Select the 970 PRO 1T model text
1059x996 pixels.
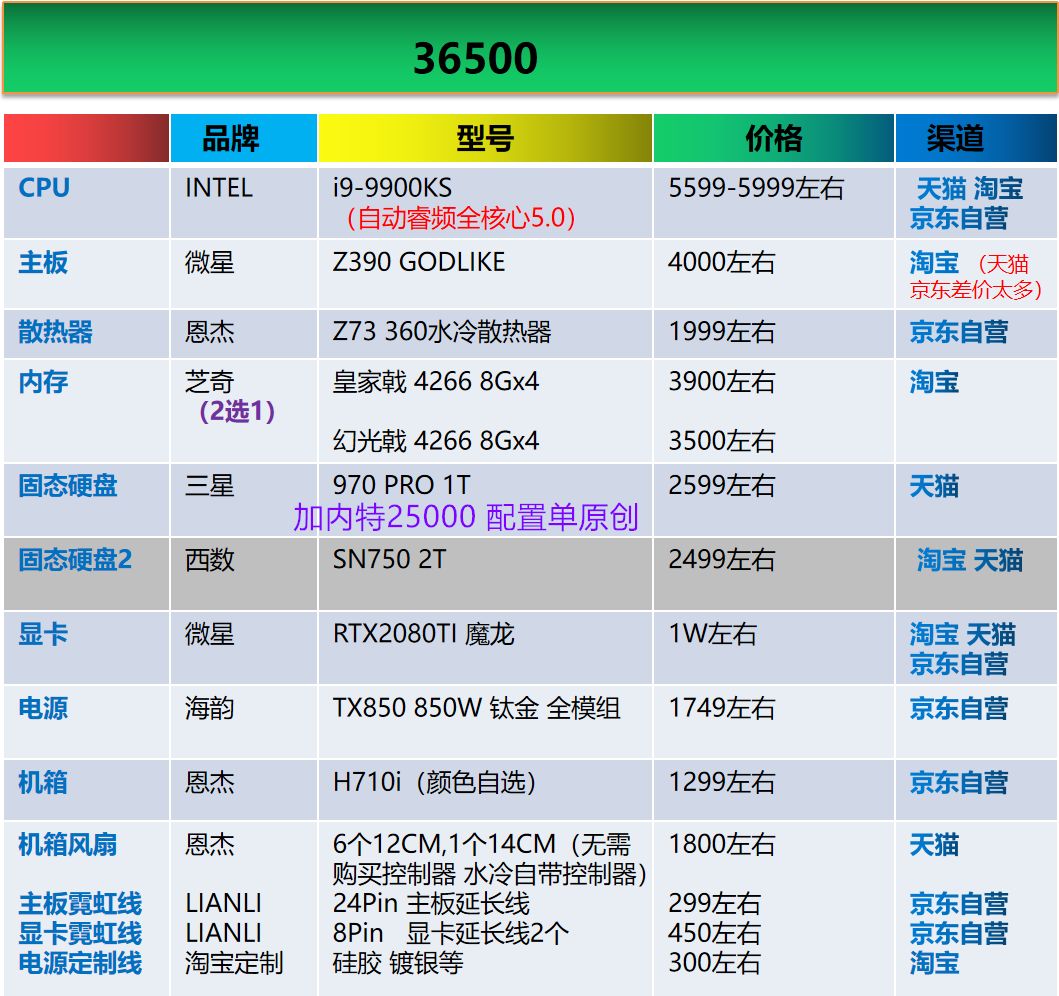click(x=401, y=485)
